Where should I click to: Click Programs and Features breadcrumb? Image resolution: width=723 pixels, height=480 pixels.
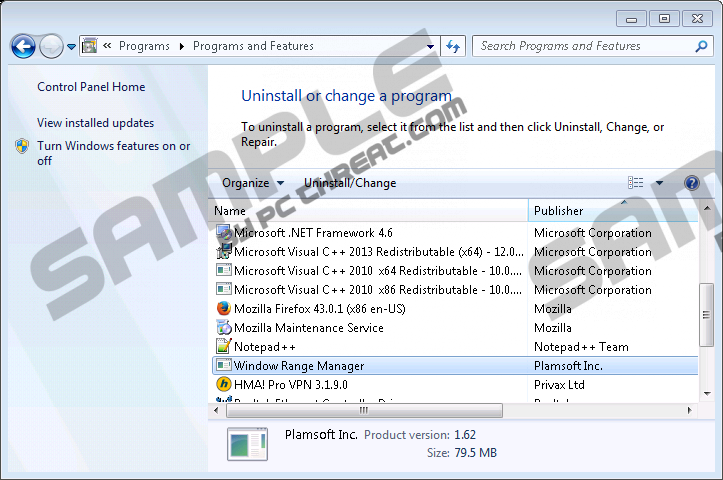(253, 46)
